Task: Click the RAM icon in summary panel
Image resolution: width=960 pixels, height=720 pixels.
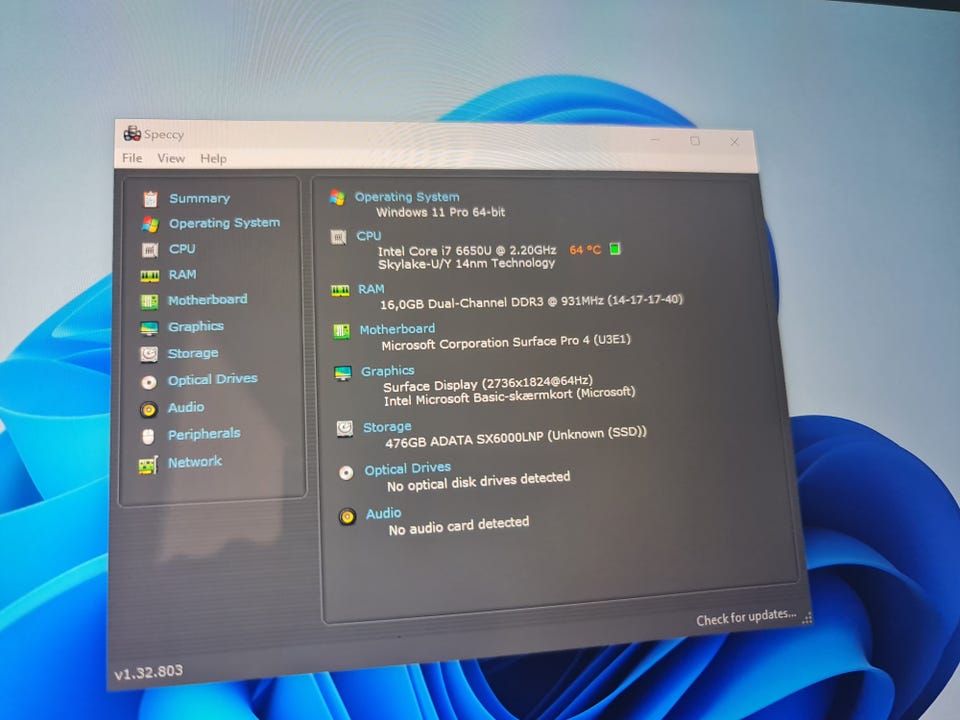Action: (x=340, y=290)
